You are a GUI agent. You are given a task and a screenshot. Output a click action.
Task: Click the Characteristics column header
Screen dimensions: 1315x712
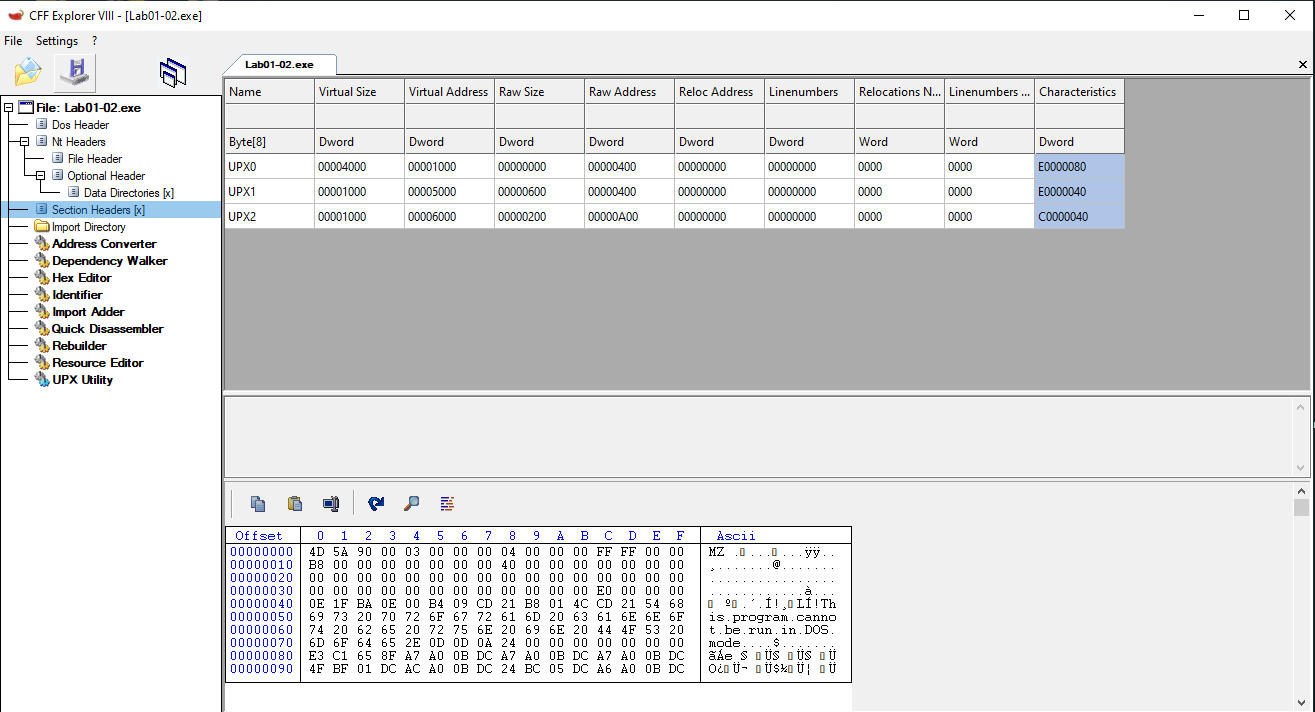pyautogui.click(x=1079, y=91)
